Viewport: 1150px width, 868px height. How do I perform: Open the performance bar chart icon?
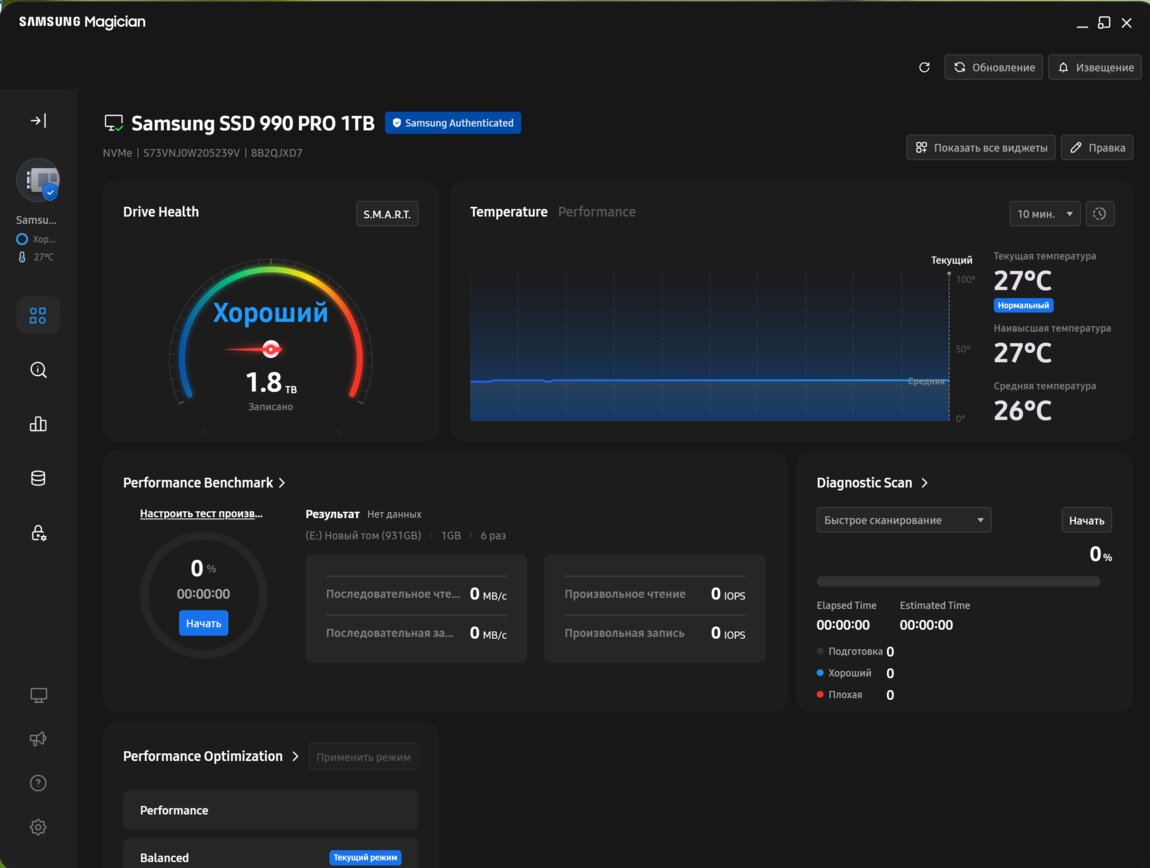[x=38, y=424]
